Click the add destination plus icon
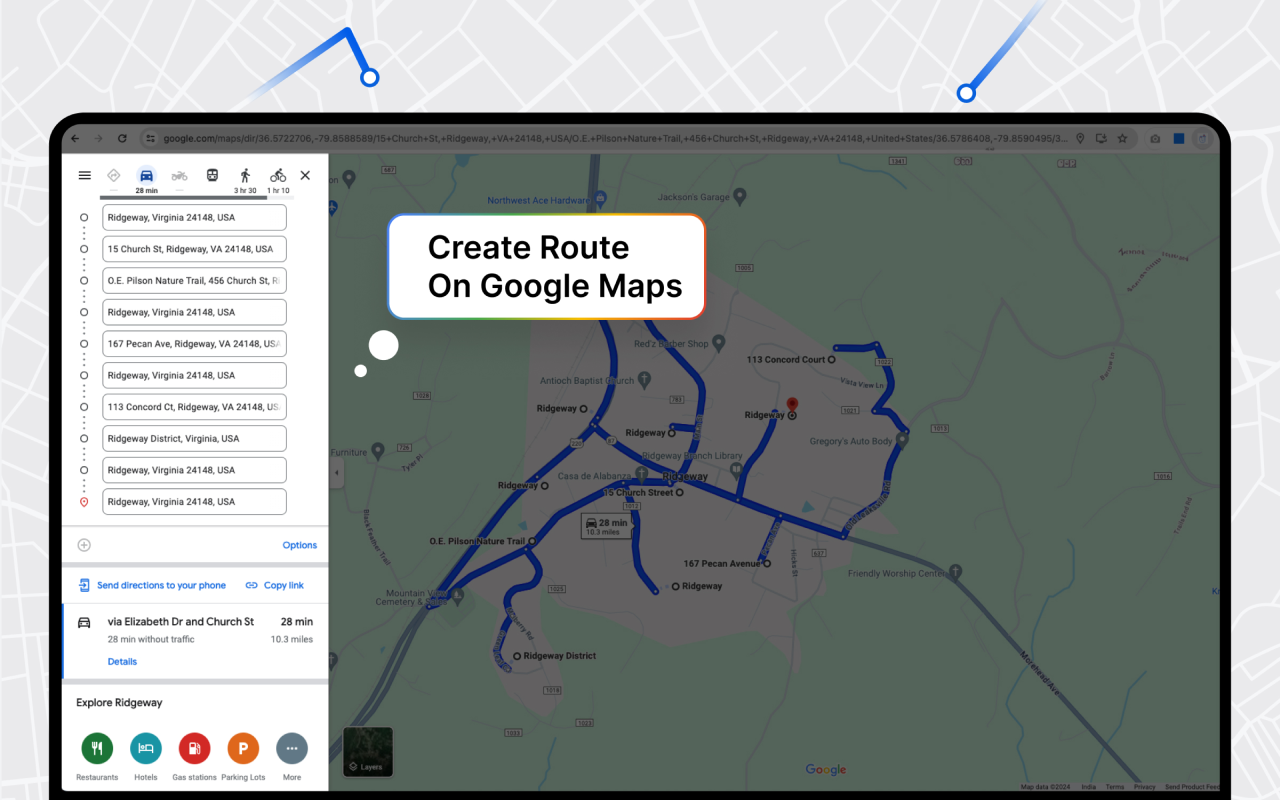Viewport: 1280px width, 800px height. [84, 545]
